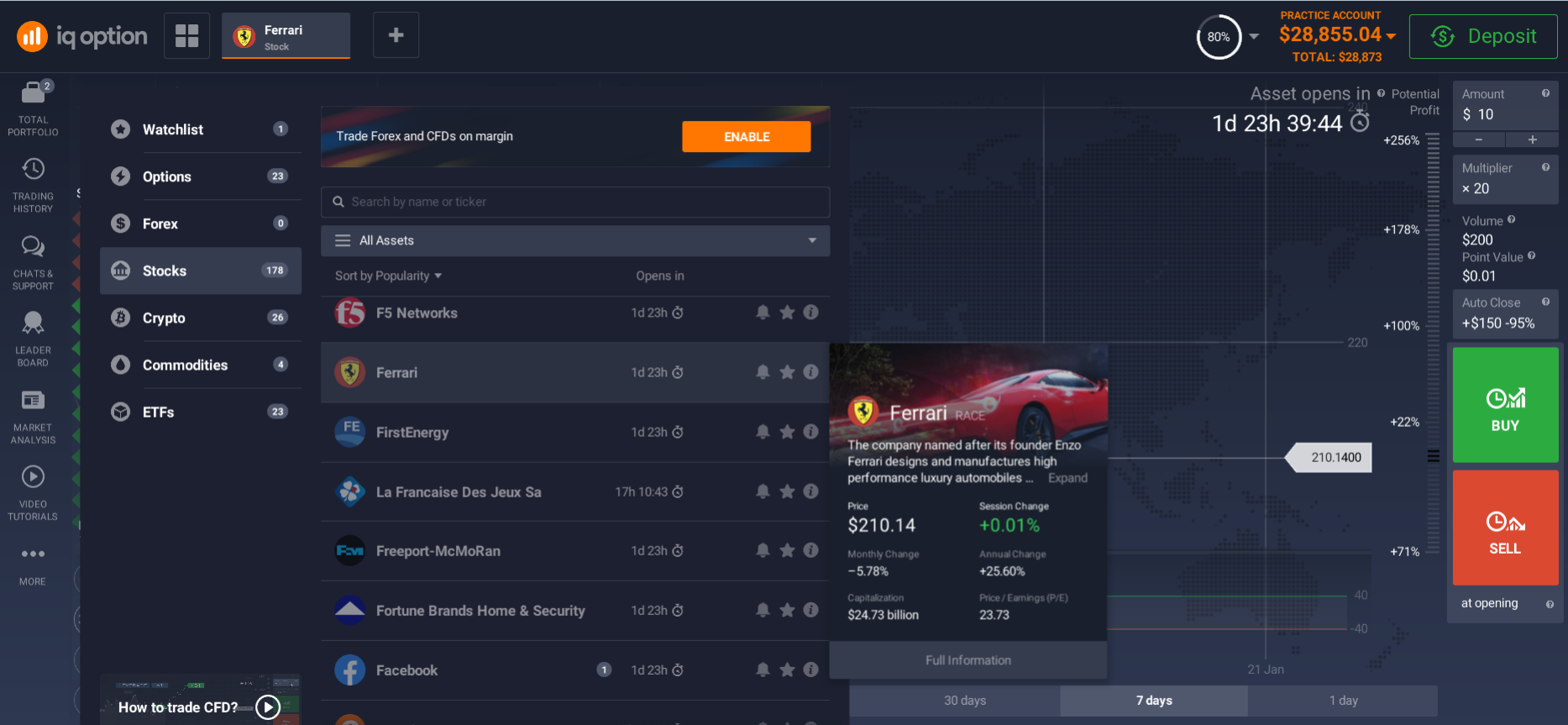
Task: Focus the Search by name or ticker field
Action: [x=575, y=202]
